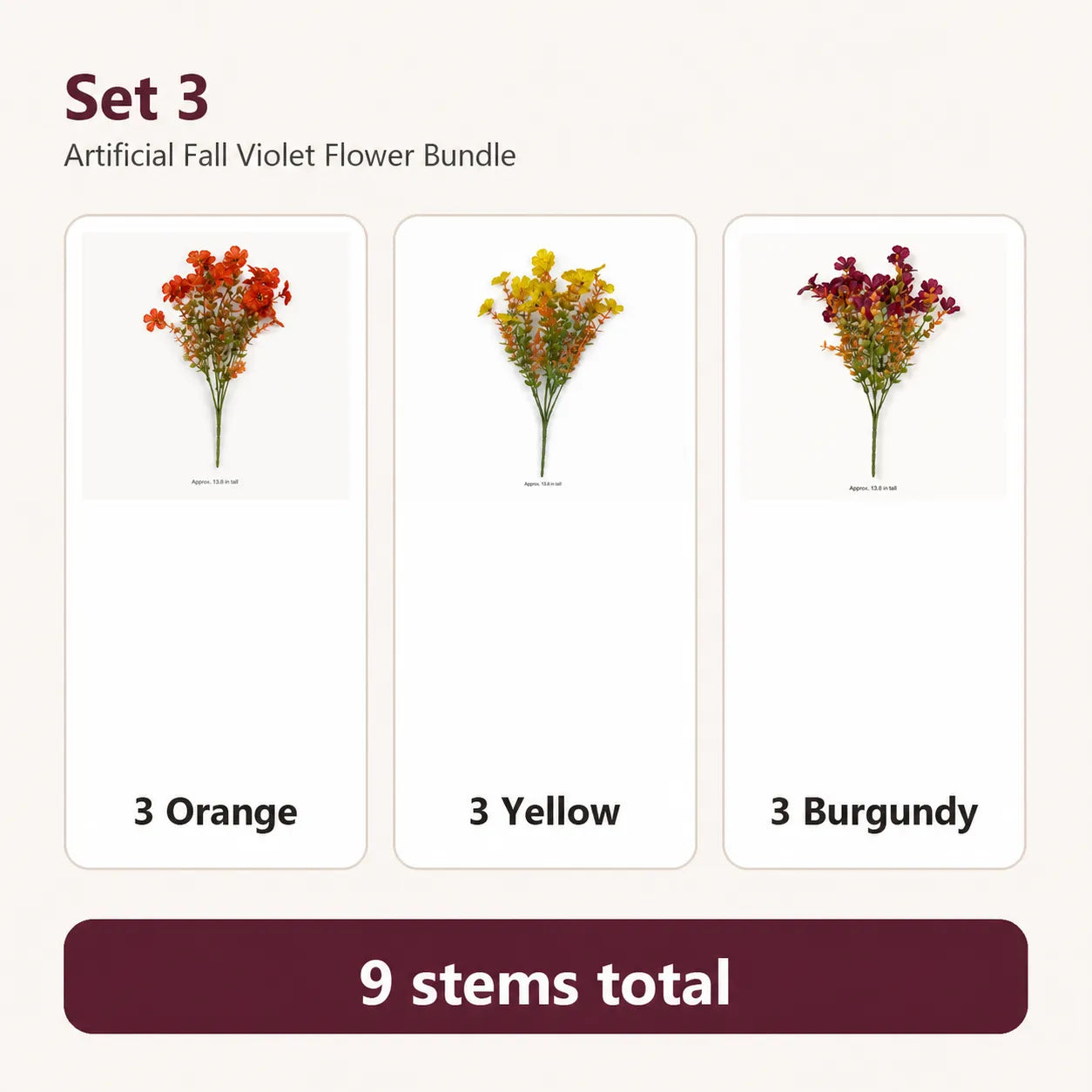Viewport: 1092px width, 1092px height.
Task: Click the Set 3 heading
Action: [137, 98]
